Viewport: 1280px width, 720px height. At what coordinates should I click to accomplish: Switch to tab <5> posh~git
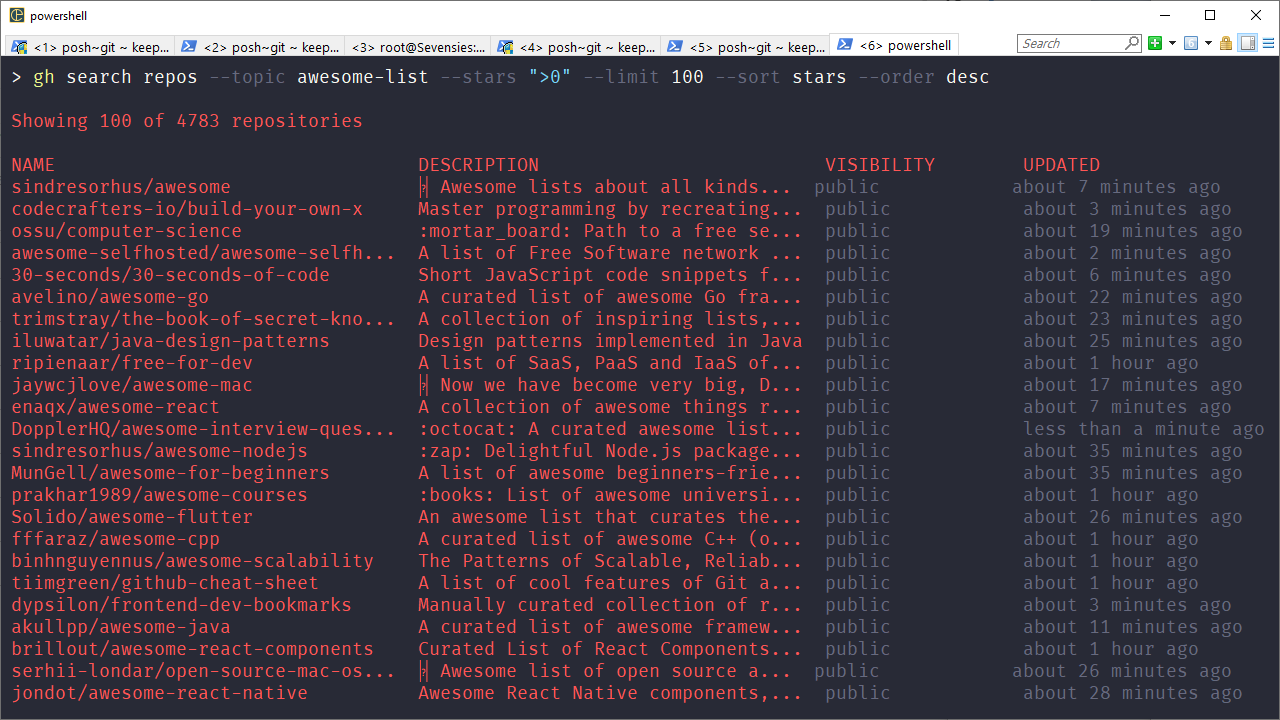coord(745,46)
